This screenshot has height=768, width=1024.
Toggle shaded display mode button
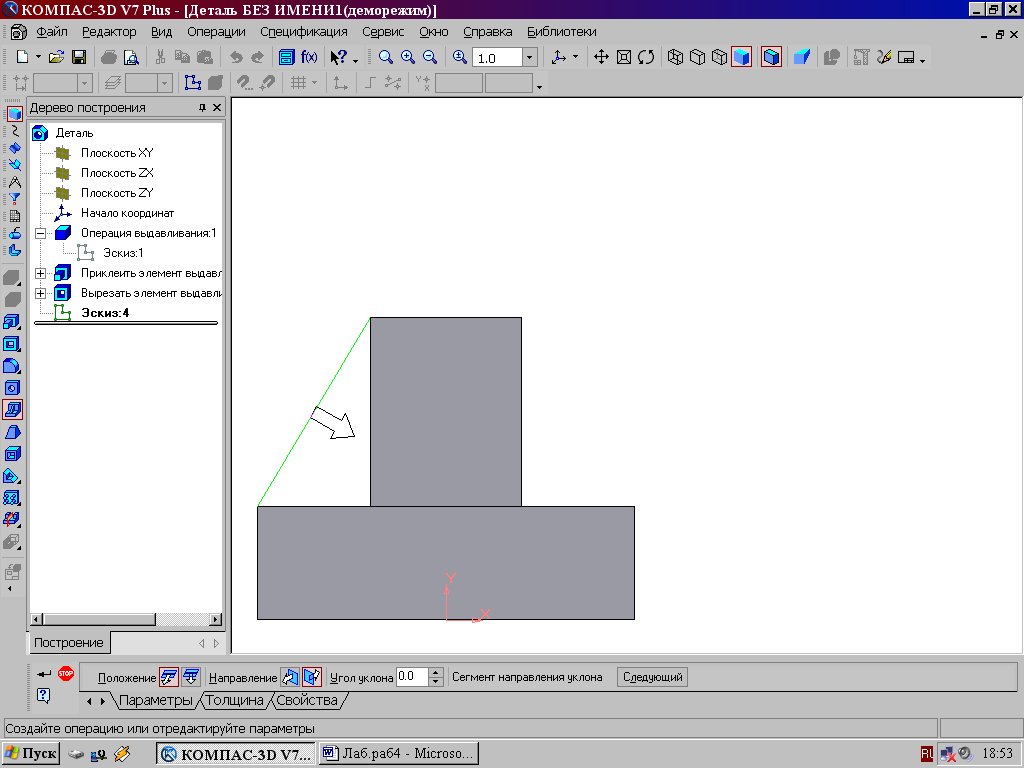point(741,58)
